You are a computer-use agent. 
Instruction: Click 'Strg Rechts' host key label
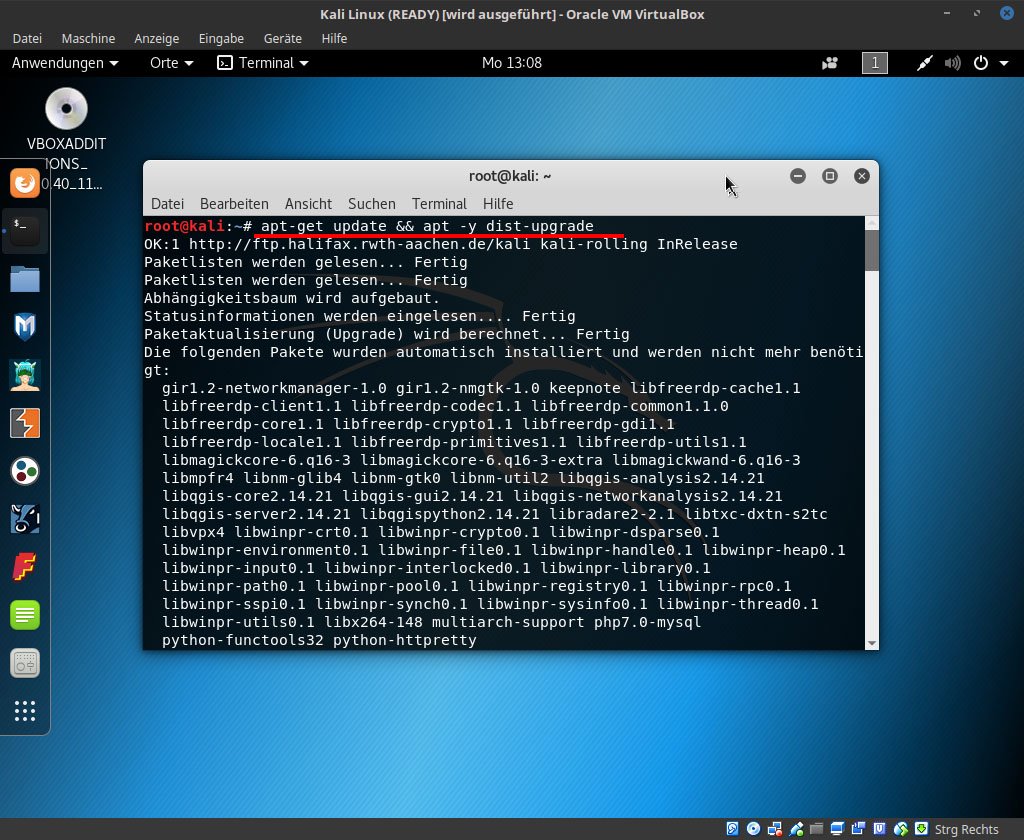click(x=967, y=830)
